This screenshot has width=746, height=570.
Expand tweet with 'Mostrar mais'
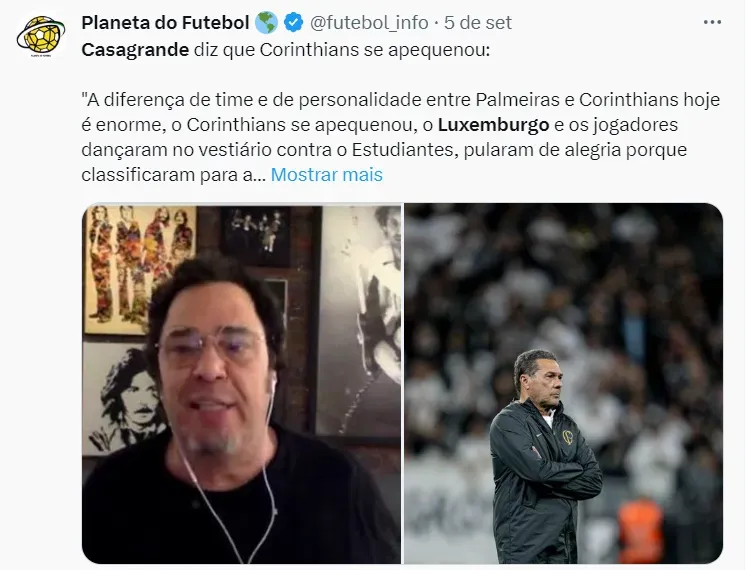(x=326, y=175)
